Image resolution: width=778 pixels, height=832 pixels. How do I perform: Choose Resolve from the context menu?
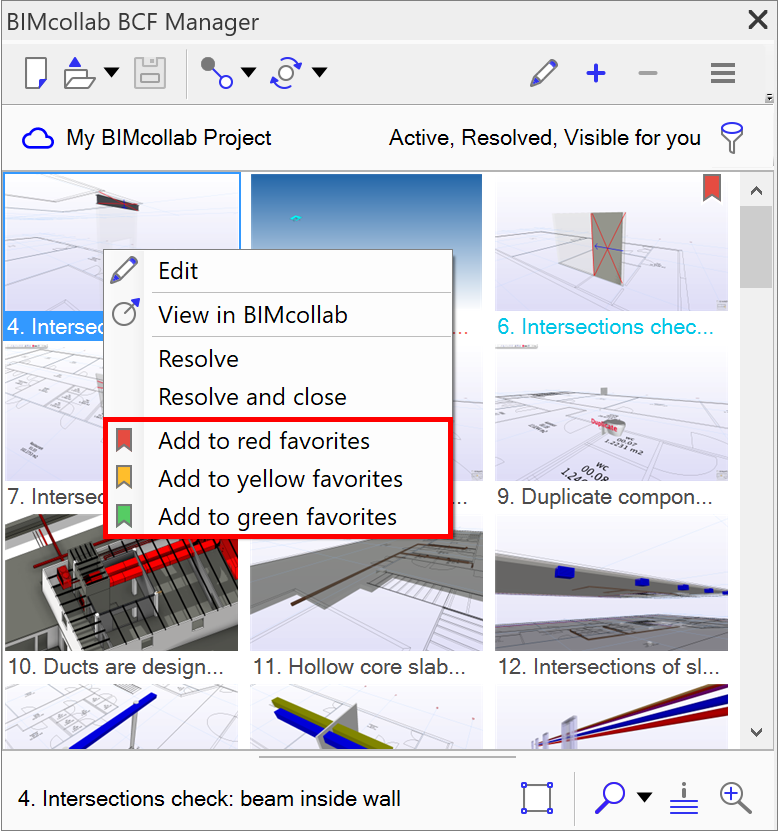(278, 359)
